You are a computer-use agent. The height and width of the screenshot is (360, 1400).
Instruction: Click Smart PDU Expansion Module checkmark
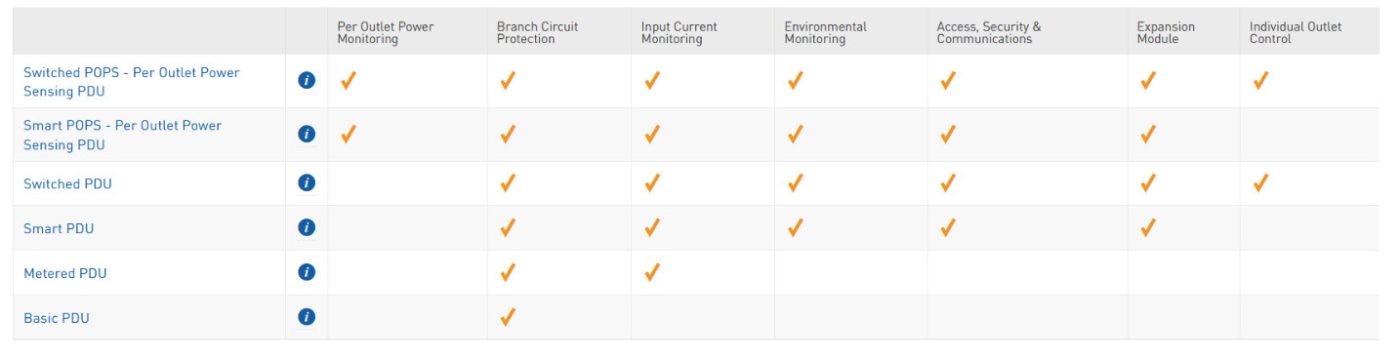click(x=1148, y=228)
